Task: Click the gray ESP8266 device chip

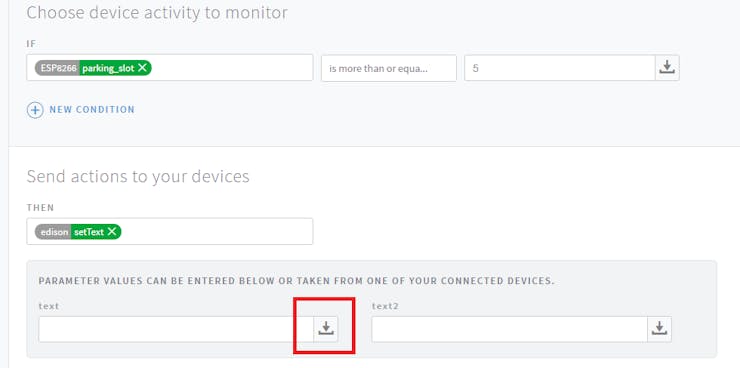Action: pos(57,68)
